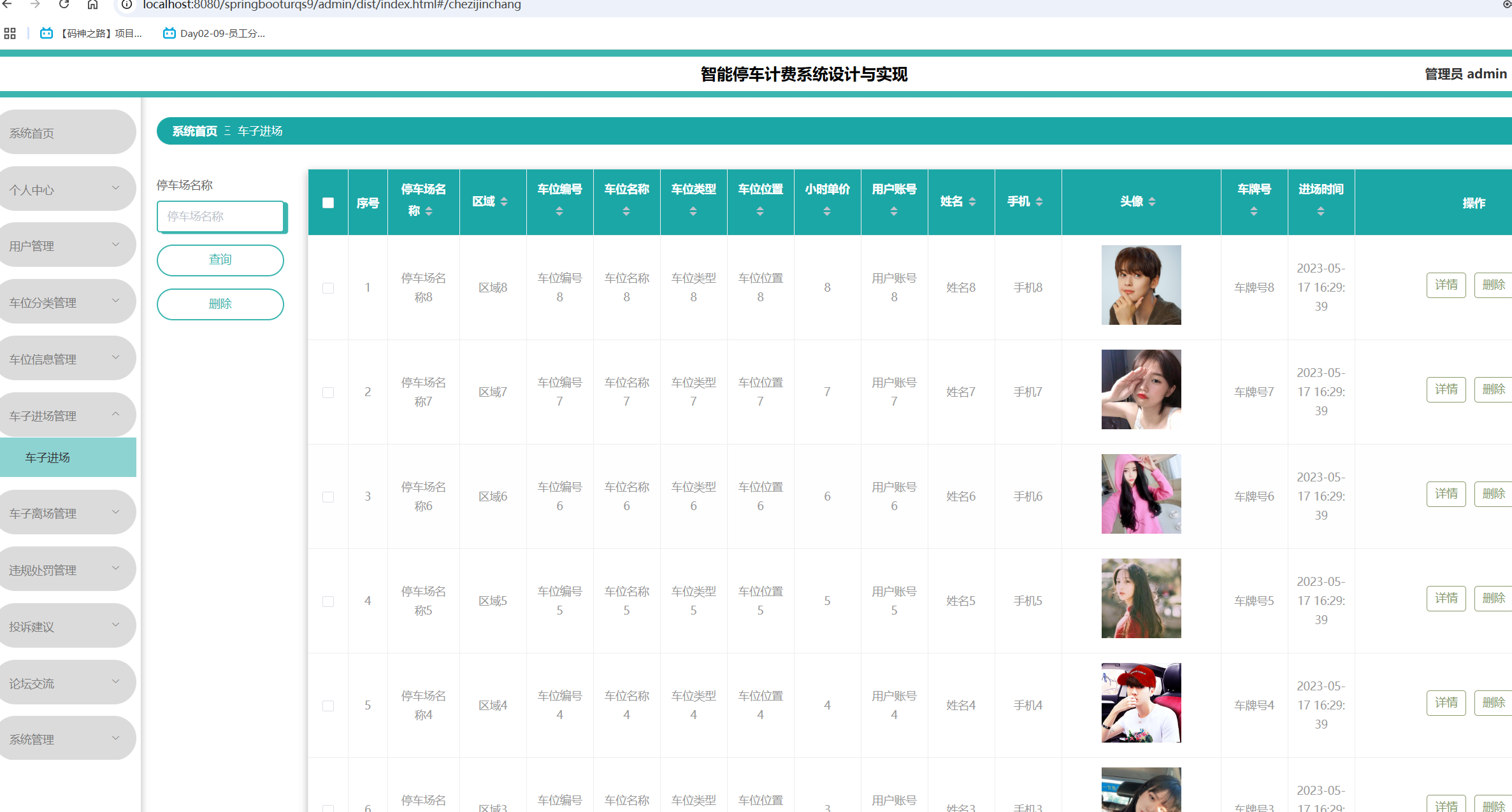Open the avatar photo for 姓名6
The image size is (1512, 812).
tap(1141, 494)
